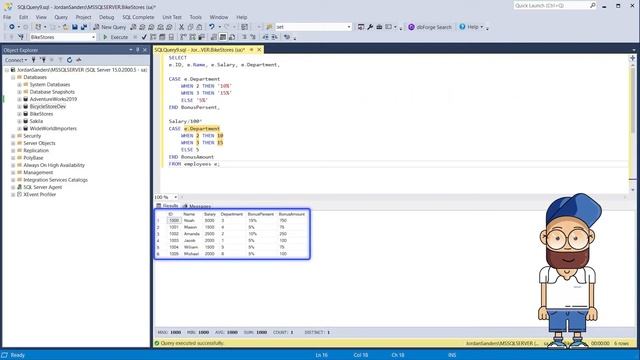Click the Amanda cell in results grid
Image resolution: width=640 pixels, height=360 pixels.
[191, 234]
